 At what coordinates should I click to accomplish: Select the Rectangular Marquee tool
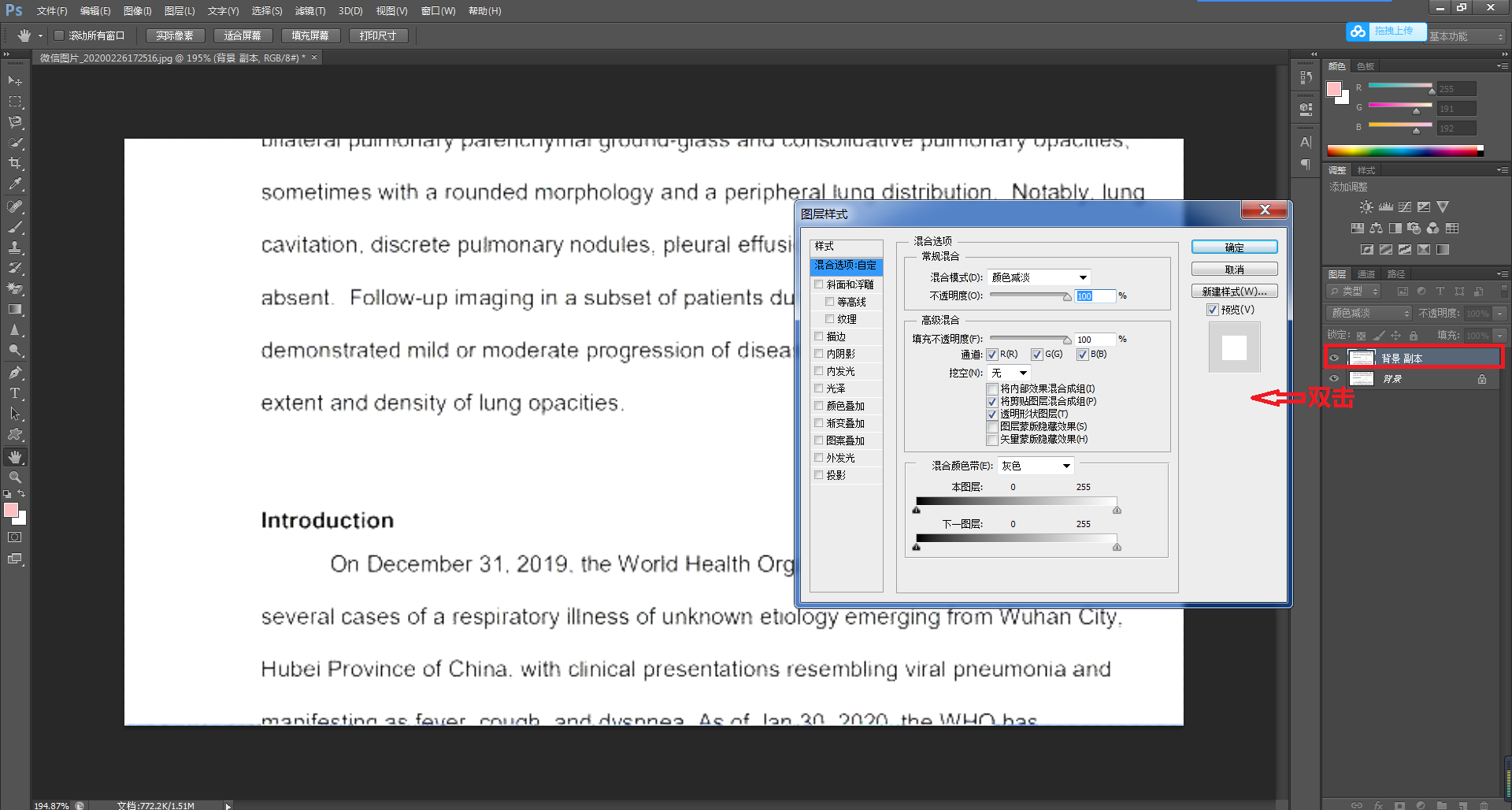(x=15, y=102)
